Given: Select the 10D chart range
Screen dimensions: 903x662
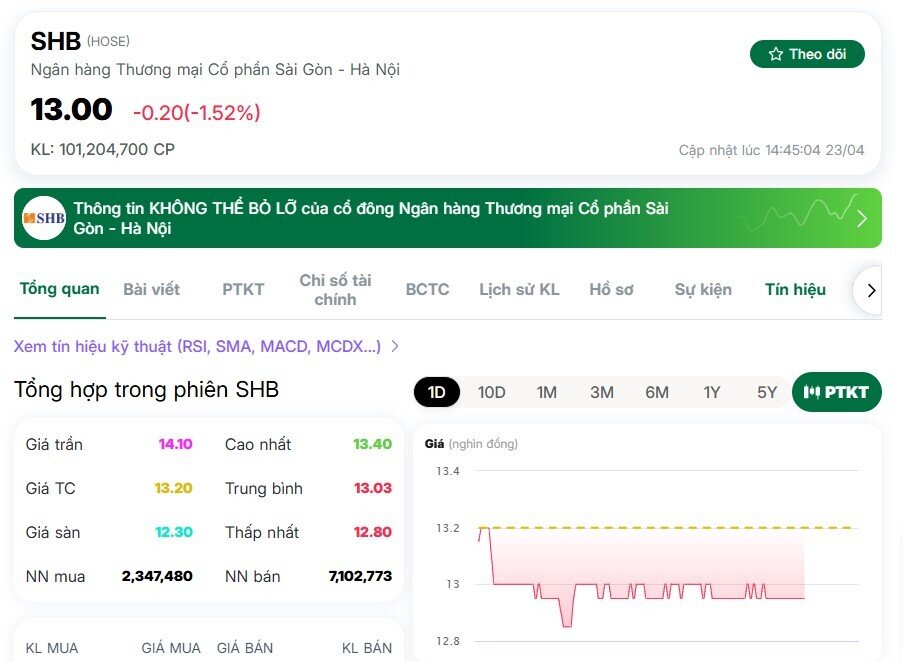Looking at the screenshot, I should point(491,392).
